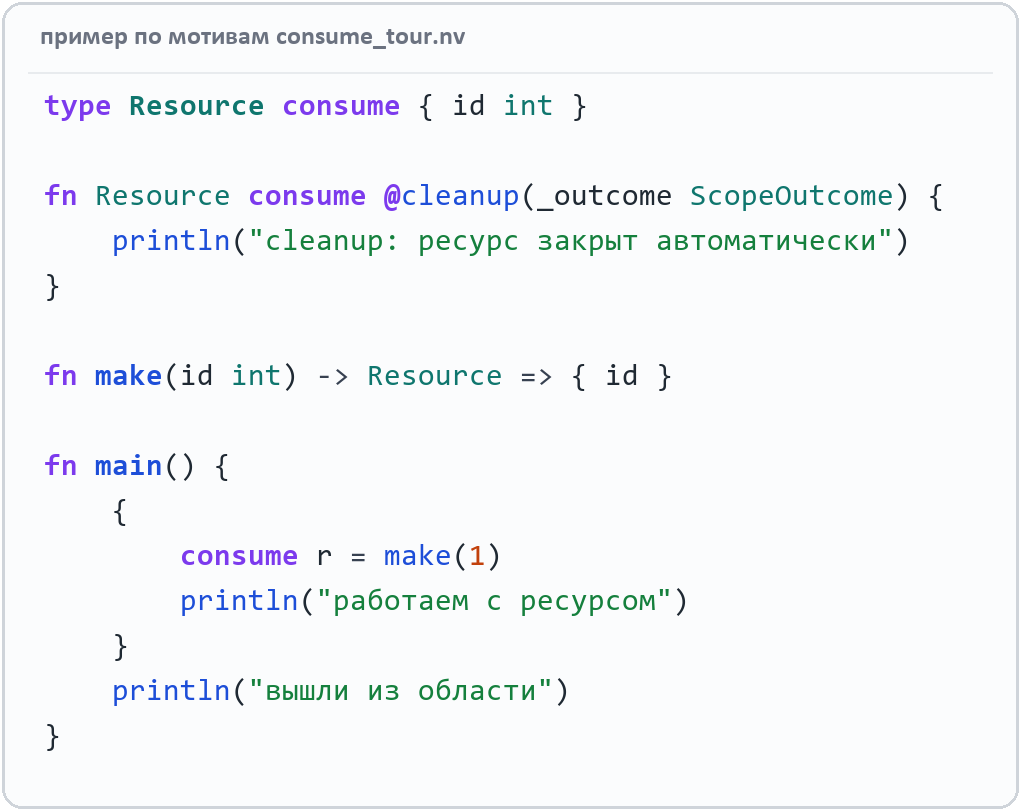
Task: Click the string 'cleanup: ресурс закрыт автоматически'
Action: [570, 241]
